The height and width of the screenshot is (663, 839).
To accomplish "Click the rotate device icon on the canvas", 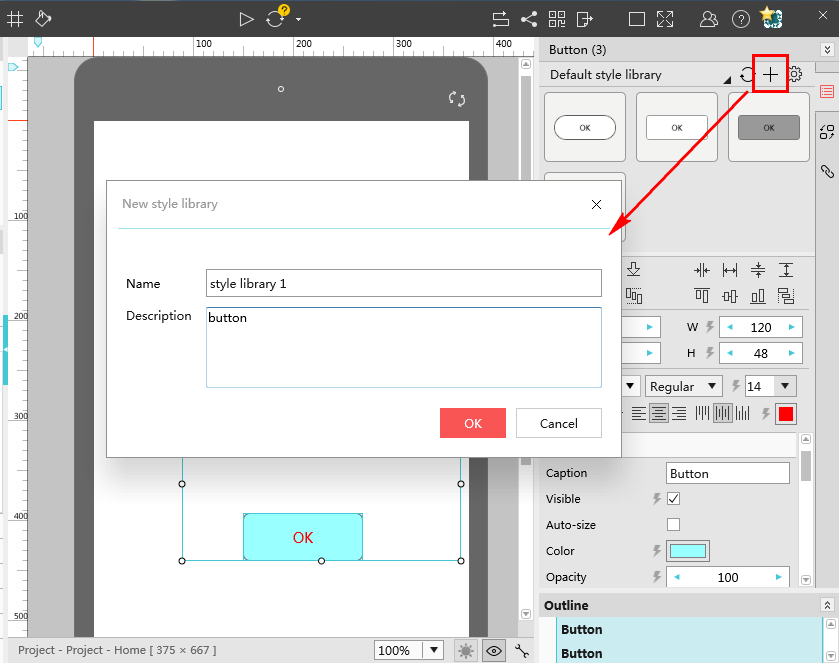I will point(457,98).
